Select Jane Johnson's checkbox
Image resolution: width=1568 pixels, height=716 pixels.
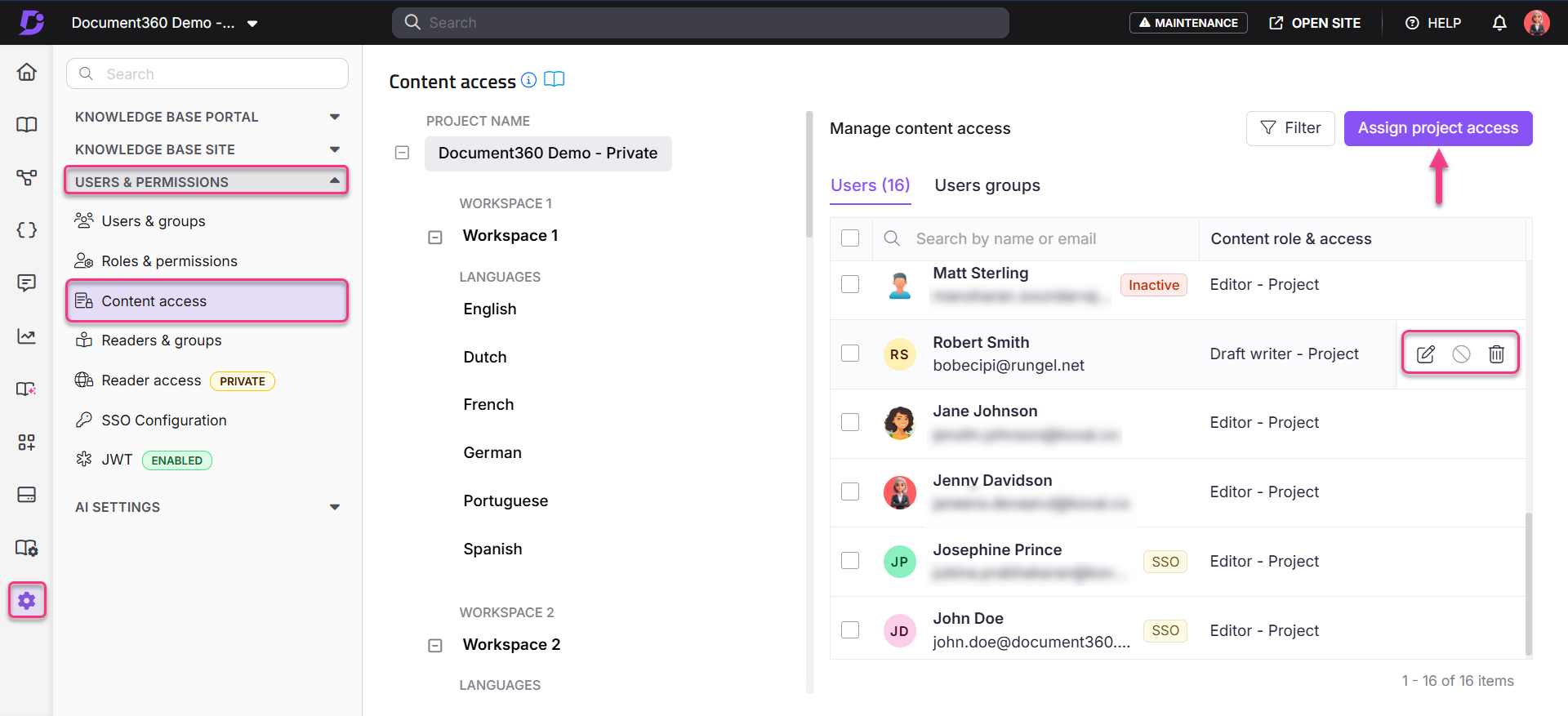[x=850, y=422]
